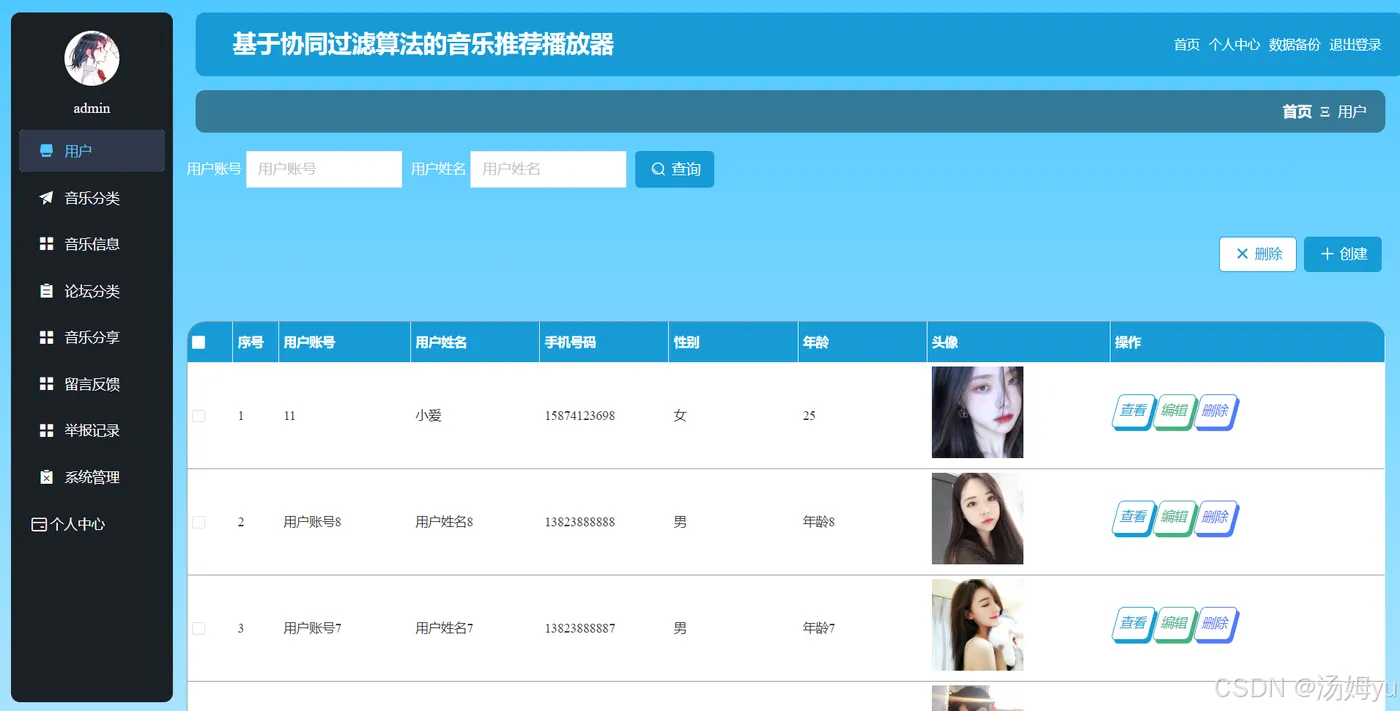
Task: Click avatar photo of 用户姓名8
Action: [x=977, y=518]
